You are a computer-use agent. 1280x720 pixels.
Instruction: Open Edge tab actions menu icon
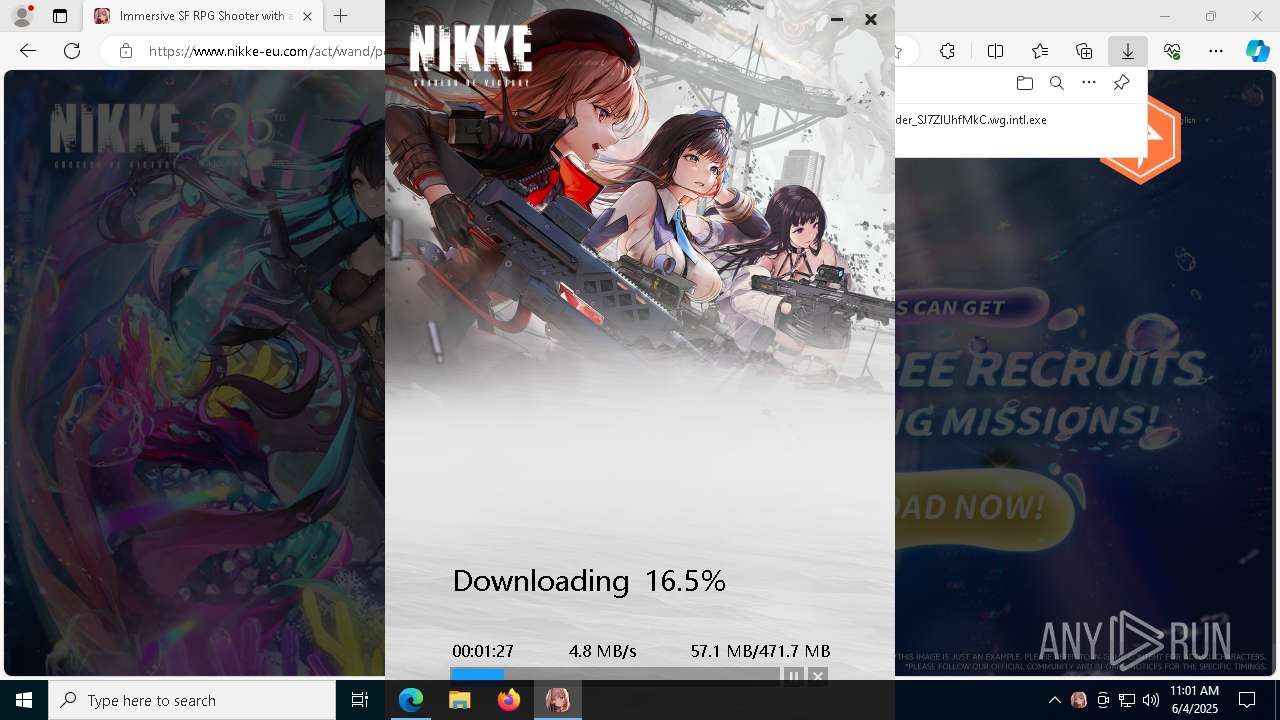point(60,16)
